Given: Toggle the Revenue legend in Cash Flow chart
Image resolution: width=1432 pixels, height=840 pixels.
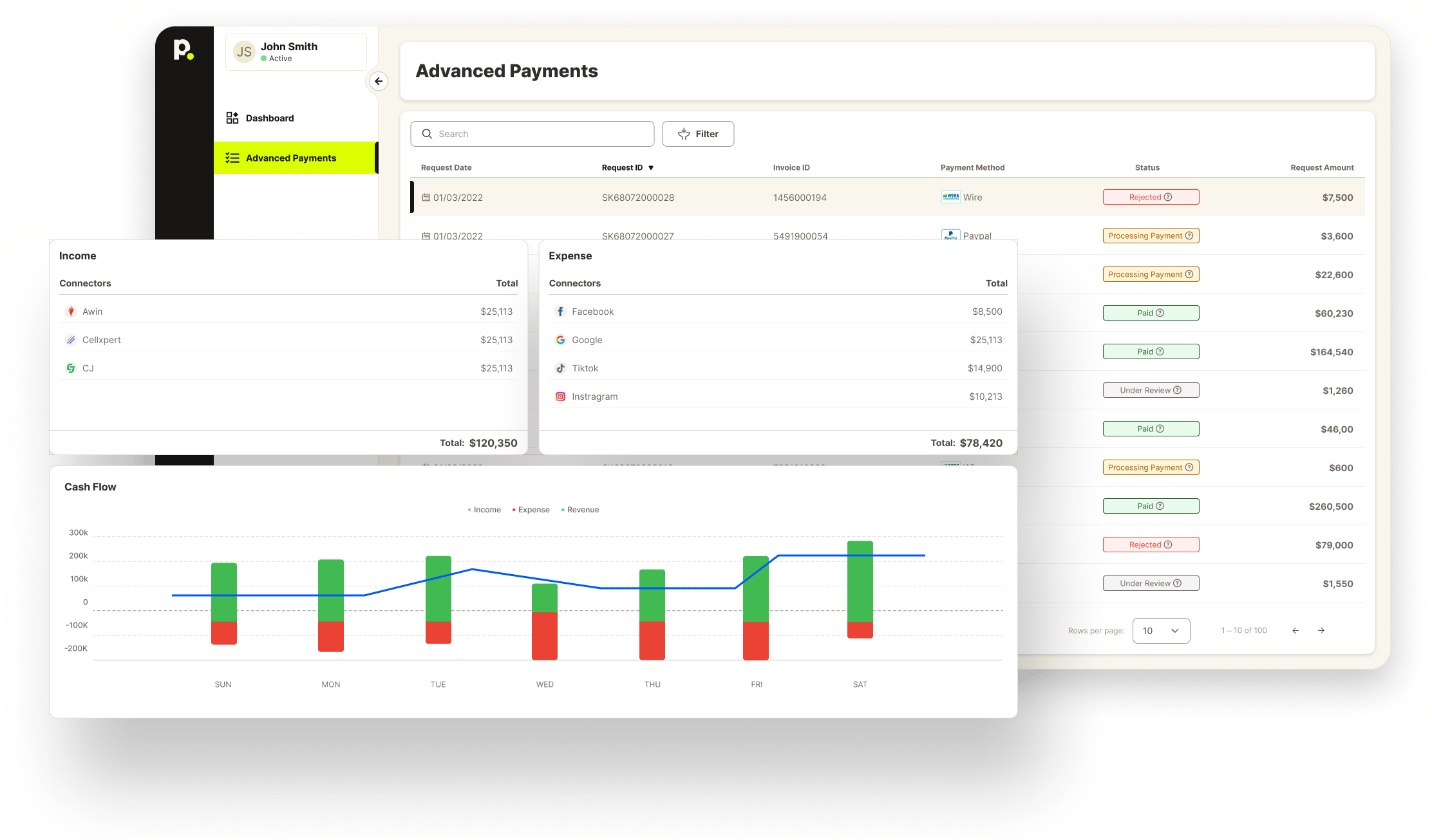Looking at the screenshot, I should tap(579, 509).
